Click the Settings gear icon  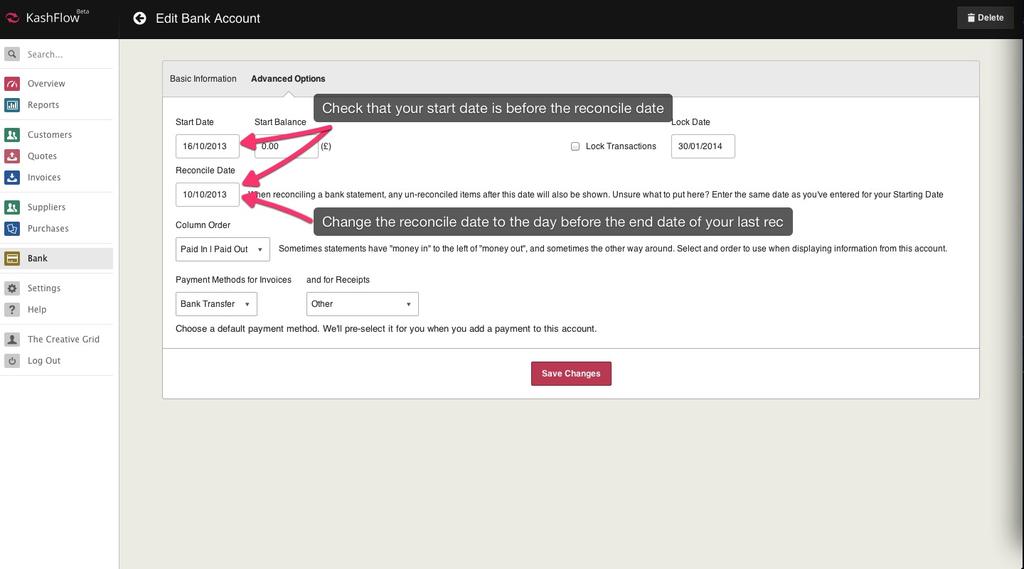(x=12, y=288)
